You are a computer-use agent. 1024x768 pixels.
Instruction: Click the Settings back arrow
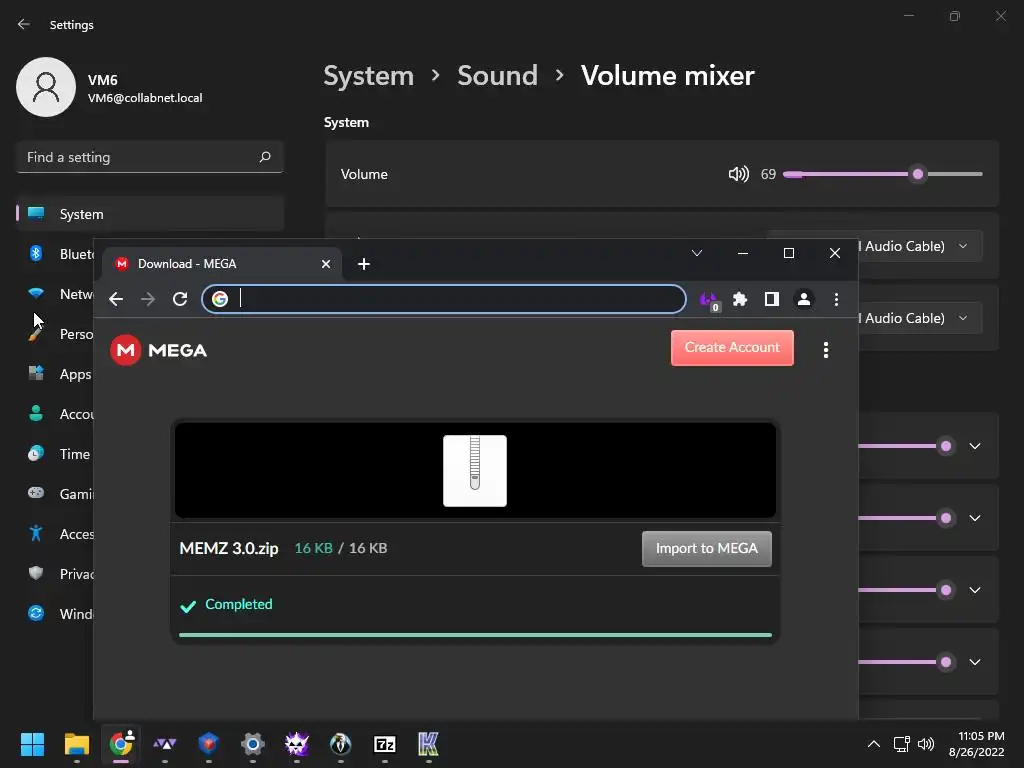click(x=24, y=25)
